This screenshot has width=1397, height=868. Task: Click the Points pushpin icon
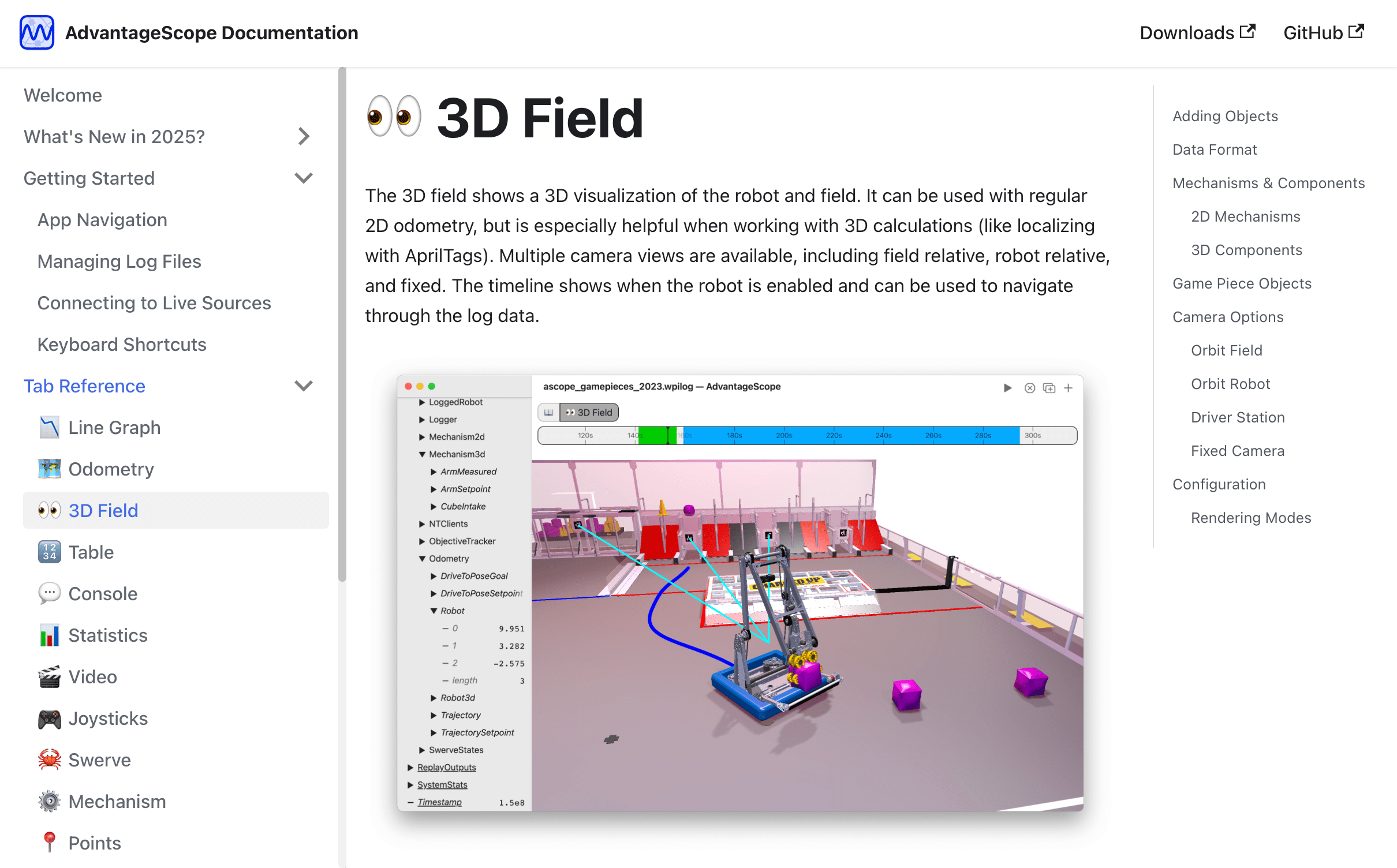tap(49, 843)
